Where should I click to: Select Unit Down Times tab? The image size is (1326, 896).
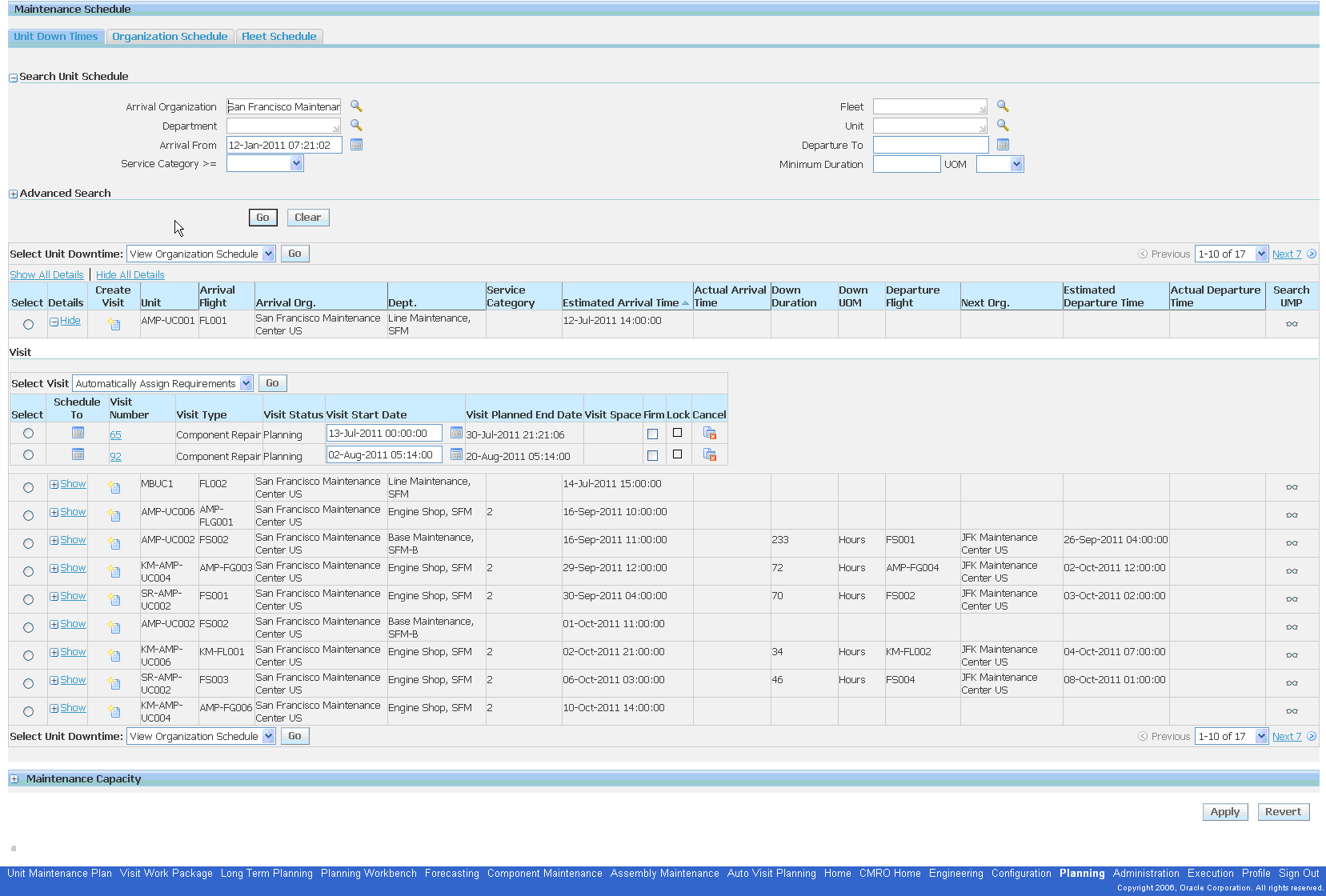point(56,36)
